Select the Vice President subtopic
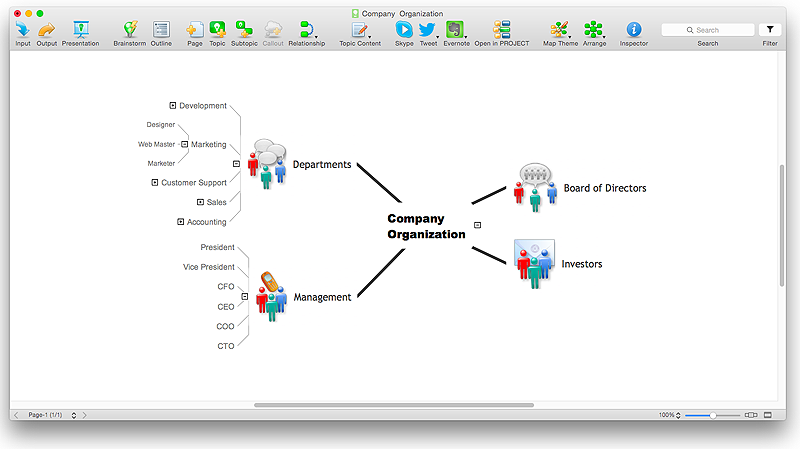Screen dimensions: 800x449 209,267
